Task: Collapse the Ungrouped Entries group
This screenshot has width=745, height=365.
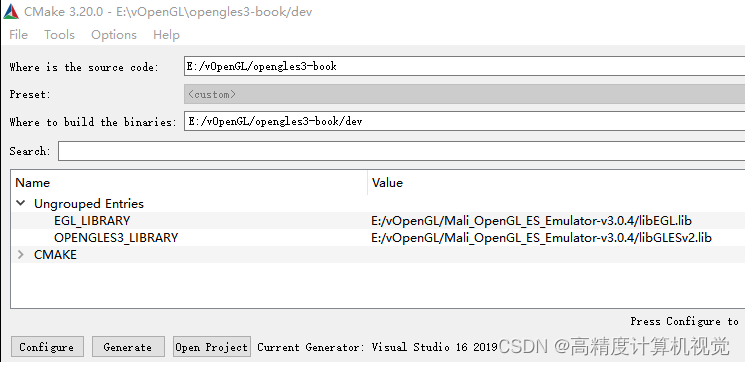Action: tap(20, 203)
